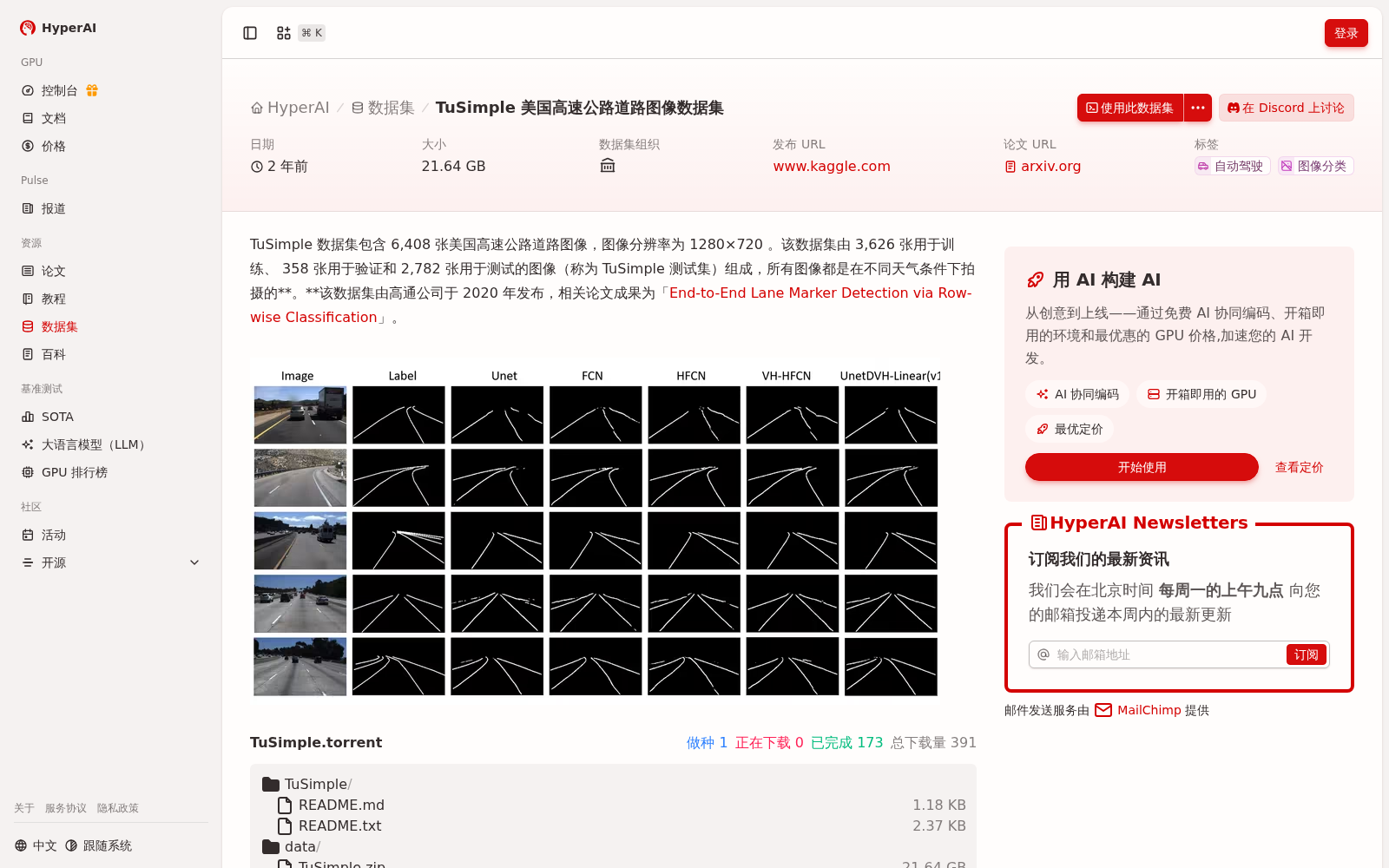Click 在 Discord 上讨论 button

(1286, 108)
